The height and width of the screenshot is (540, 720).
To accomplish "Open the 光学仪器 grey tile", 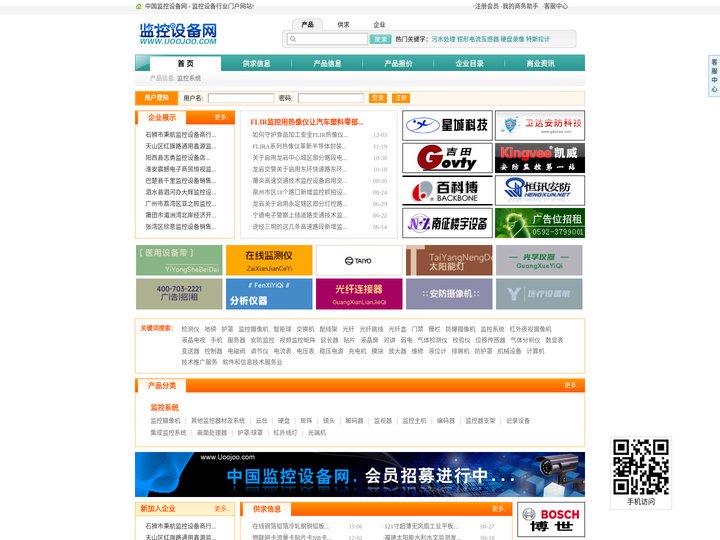I will [x=539, y=260].
